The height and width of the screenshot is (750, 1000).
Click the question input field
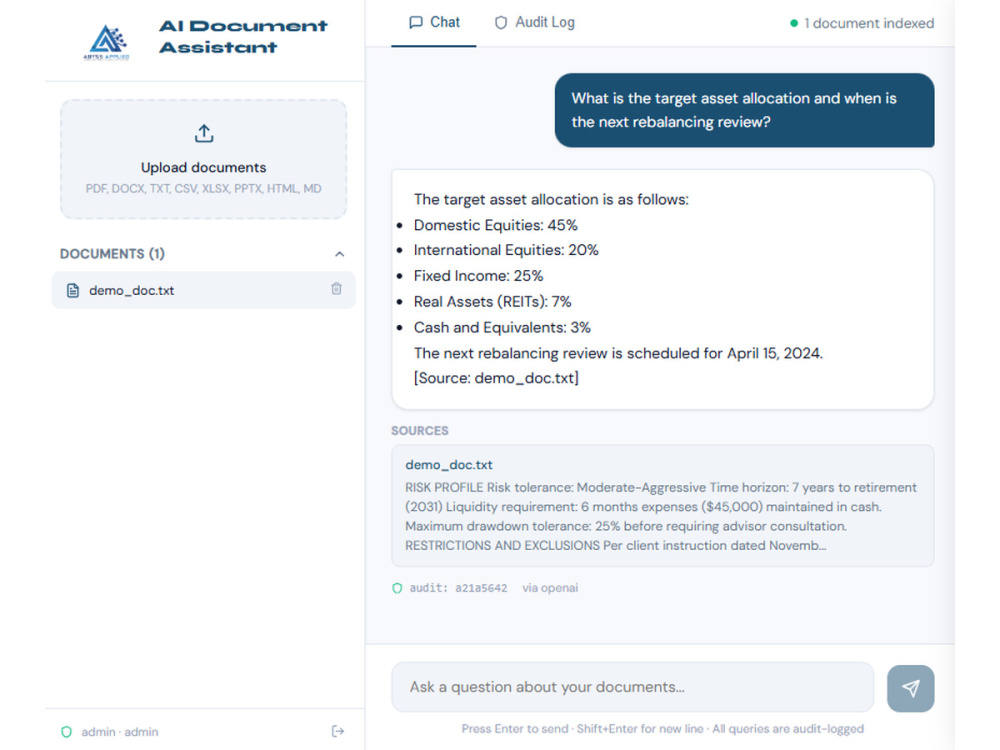pyautogui.click(x=633, y=687)
